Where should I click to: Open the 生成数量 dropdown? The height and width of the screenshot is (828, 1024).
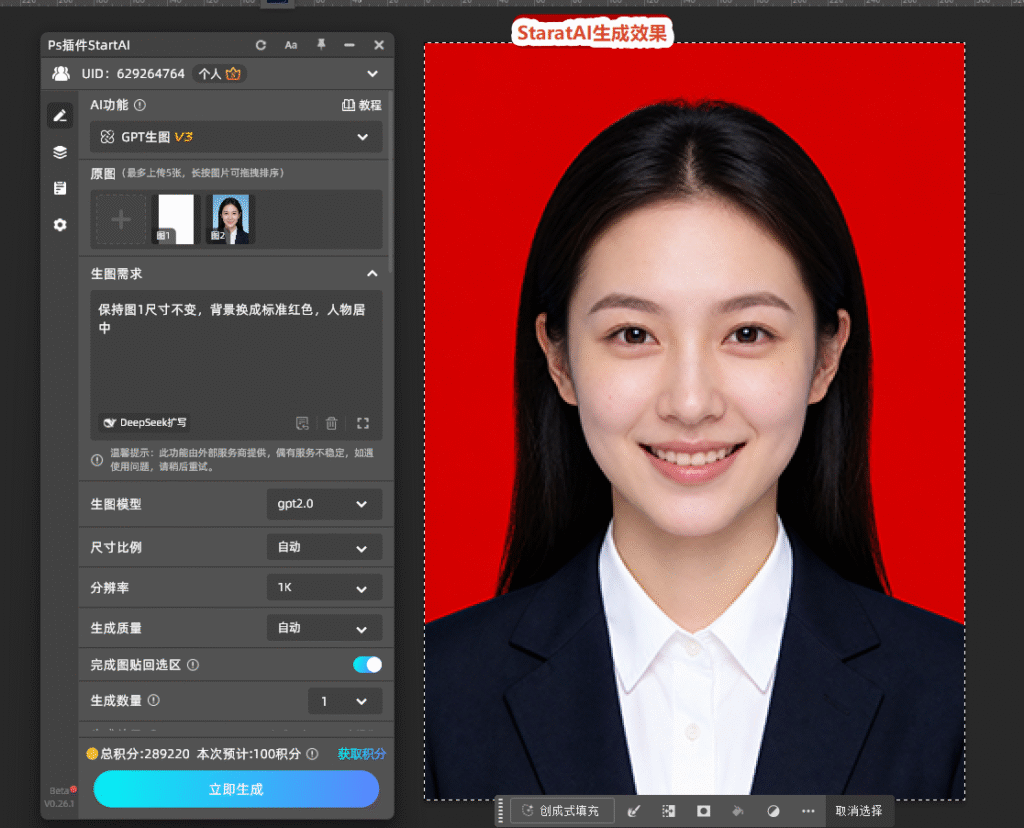[345, 701]
